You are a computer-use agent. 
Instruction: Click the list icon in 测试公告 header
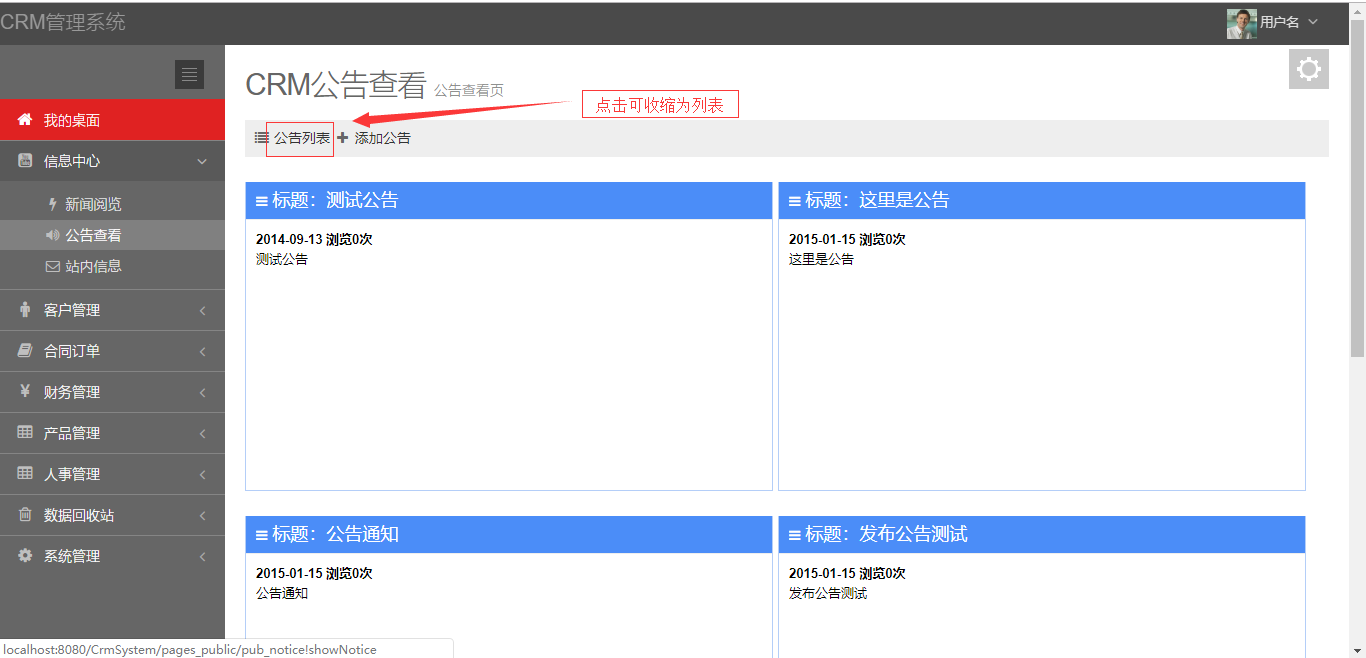click(262, 201)
